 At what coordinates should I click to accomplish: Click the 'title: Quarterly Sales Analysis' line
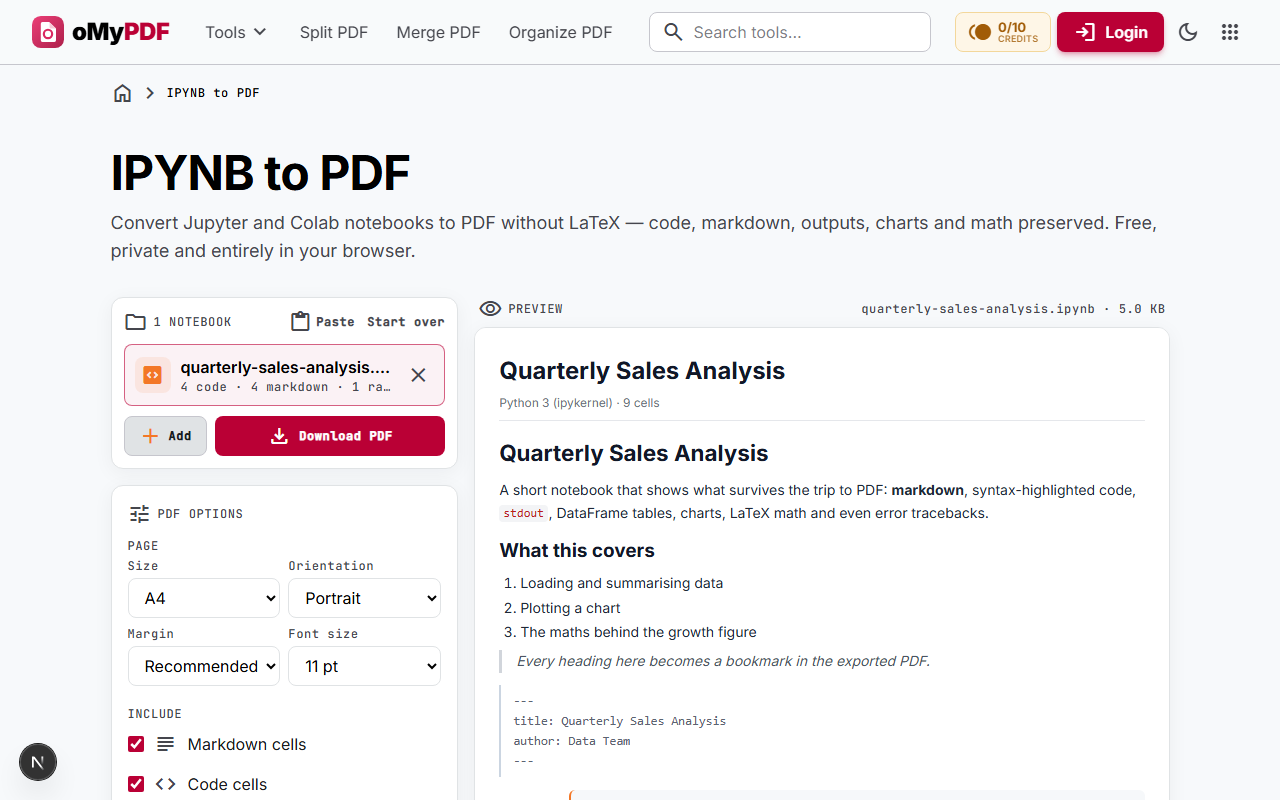pos(620,721)
